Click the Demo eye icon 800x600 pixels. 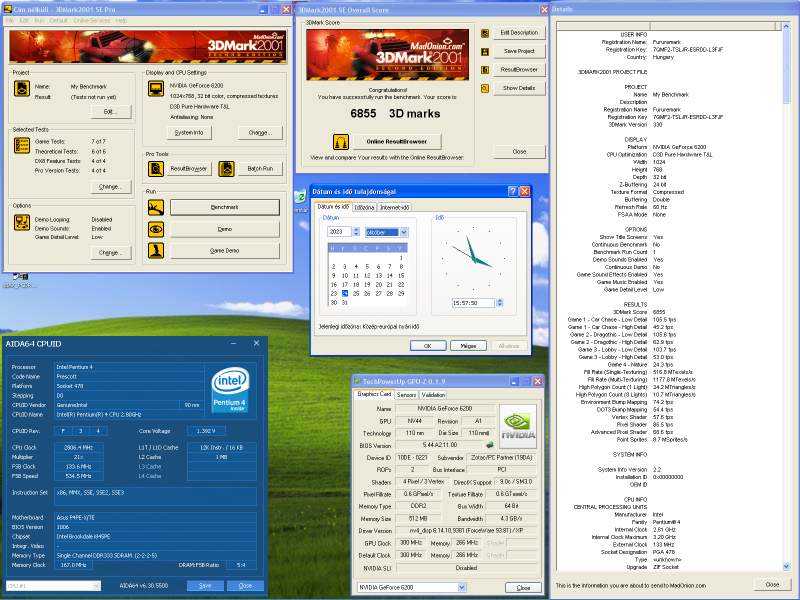pos(156,229)
